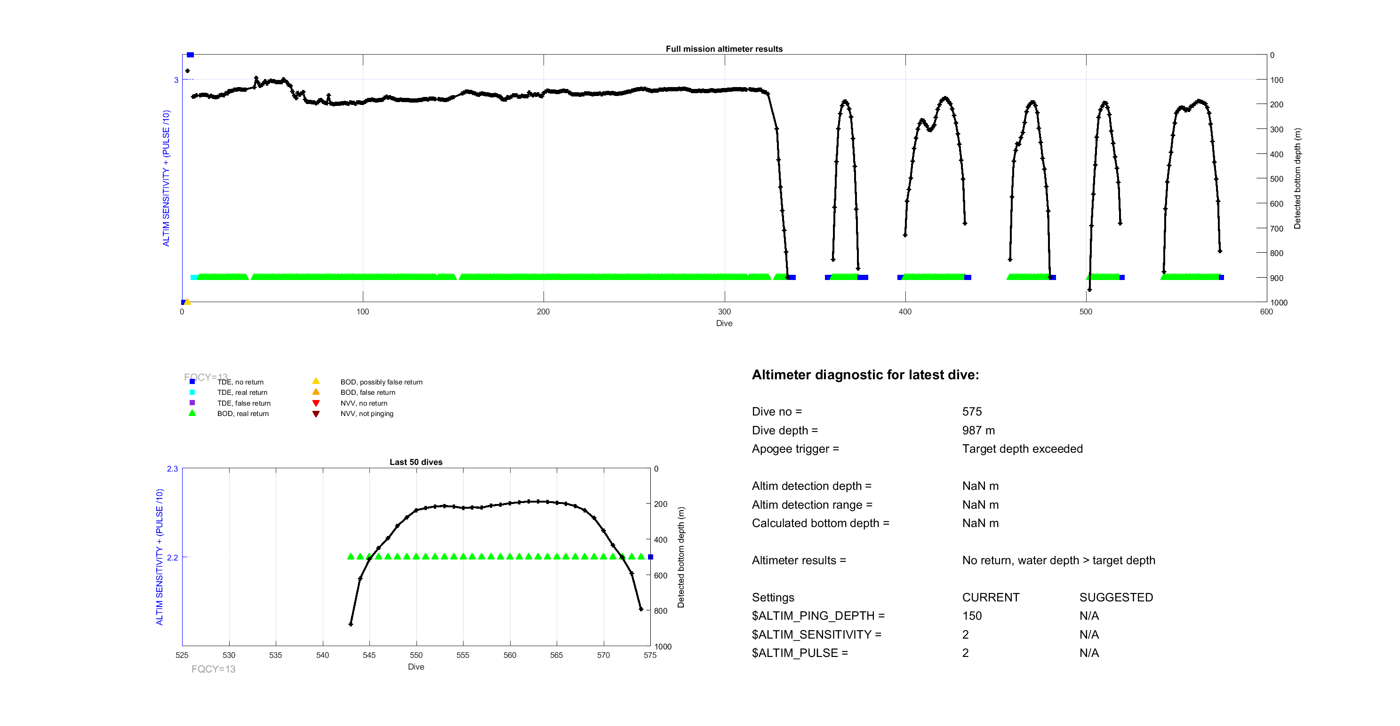Click the 'Altim detection depth =' label

812,486
